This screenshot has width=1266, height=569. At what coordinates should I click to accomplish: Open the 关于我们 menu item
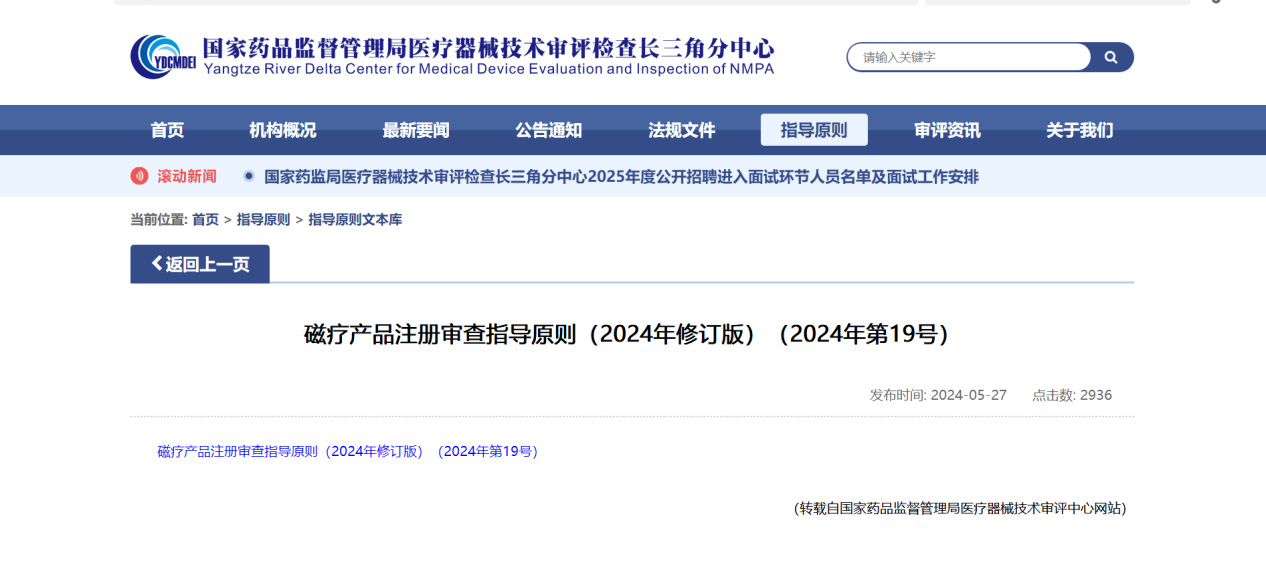(x=1079, y=130)
